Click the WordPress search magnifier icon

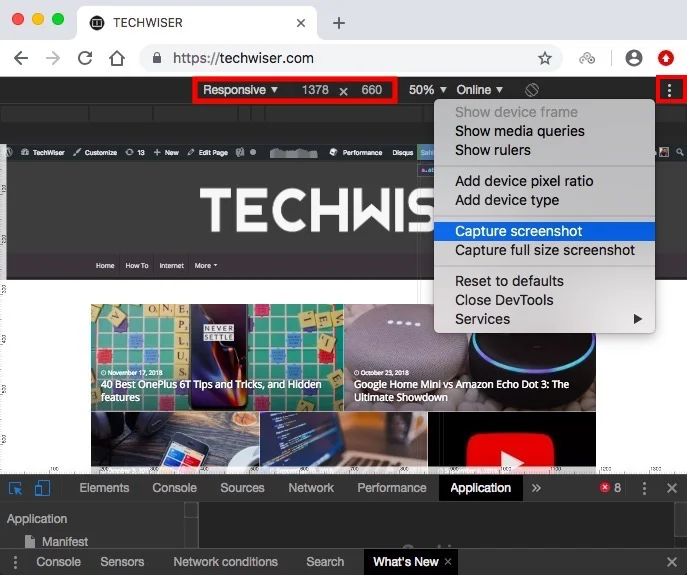680,152
